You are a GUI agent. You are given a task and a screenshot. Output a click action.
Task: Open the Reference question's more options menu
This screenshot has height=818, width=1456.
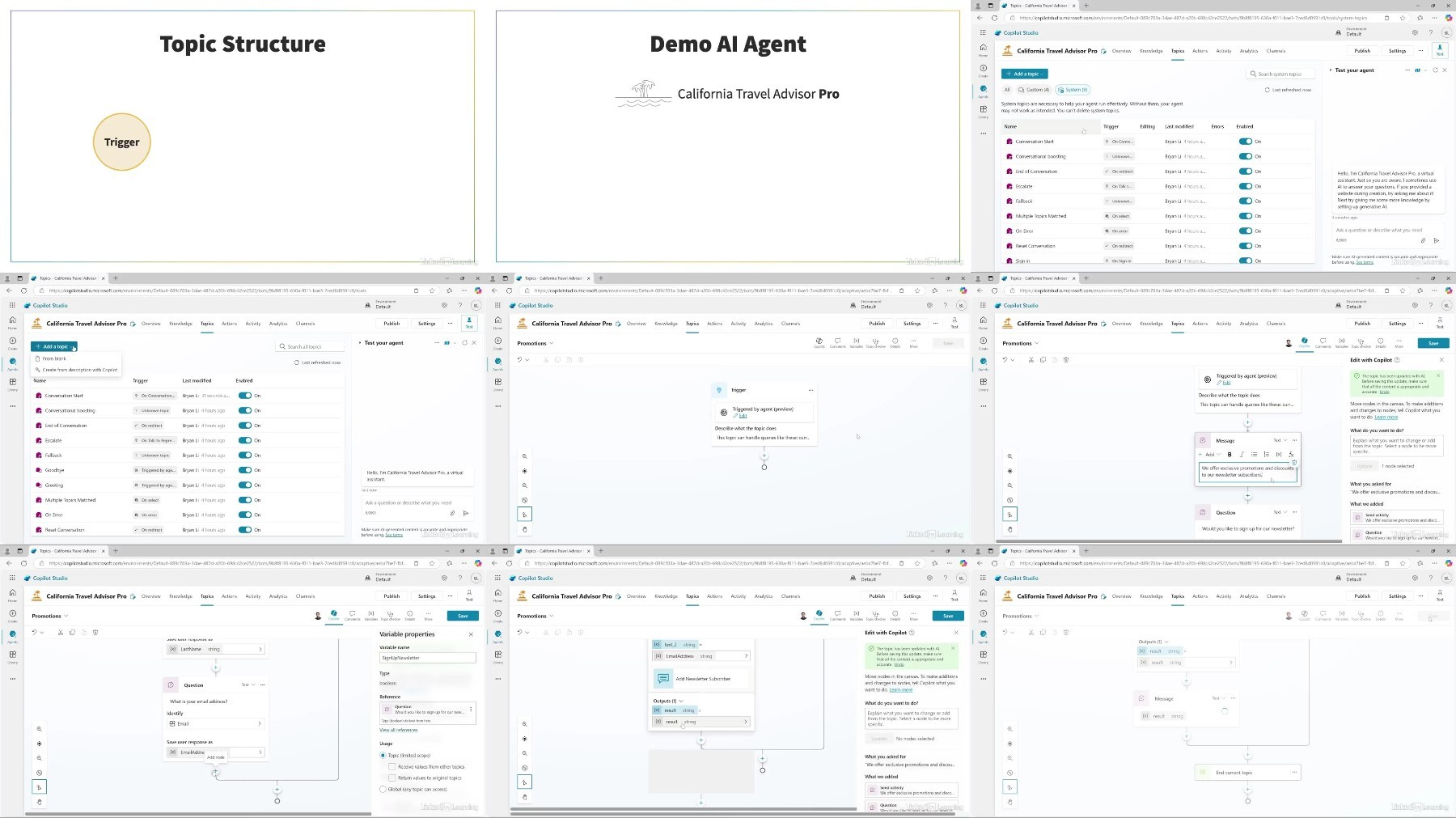click(x=471, y=709)
